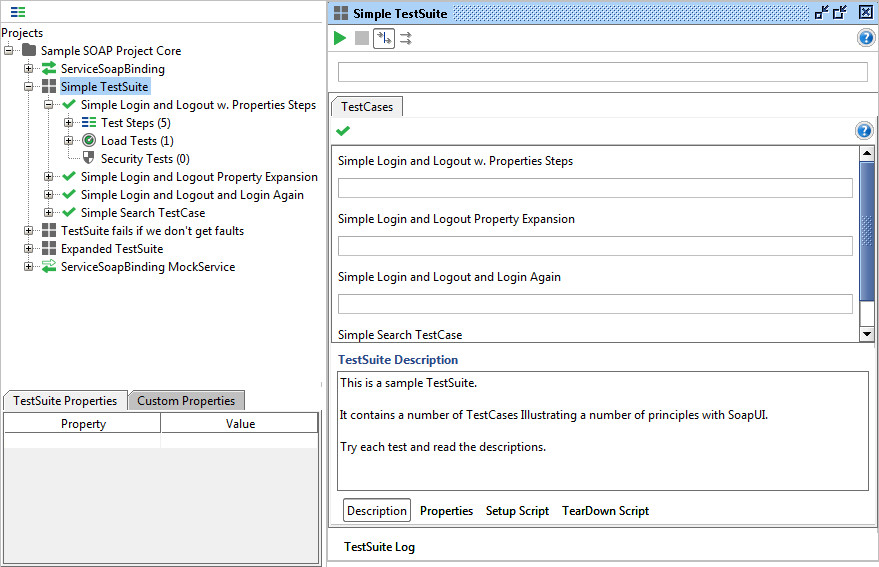This screenshot has width=879, height=567.
Task: Select Expanded TestSuite label in tree
Action: point(112,248)
